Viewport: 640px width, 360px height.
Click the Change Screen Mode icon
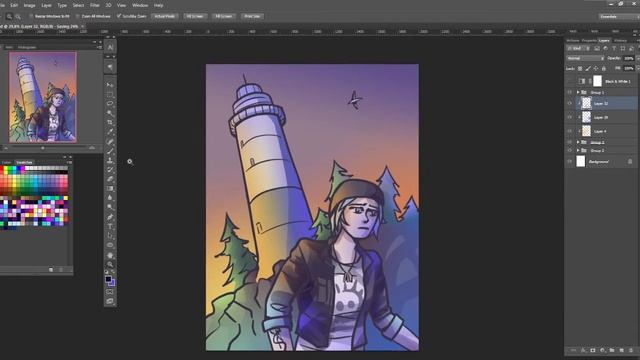tap(110, 301)
